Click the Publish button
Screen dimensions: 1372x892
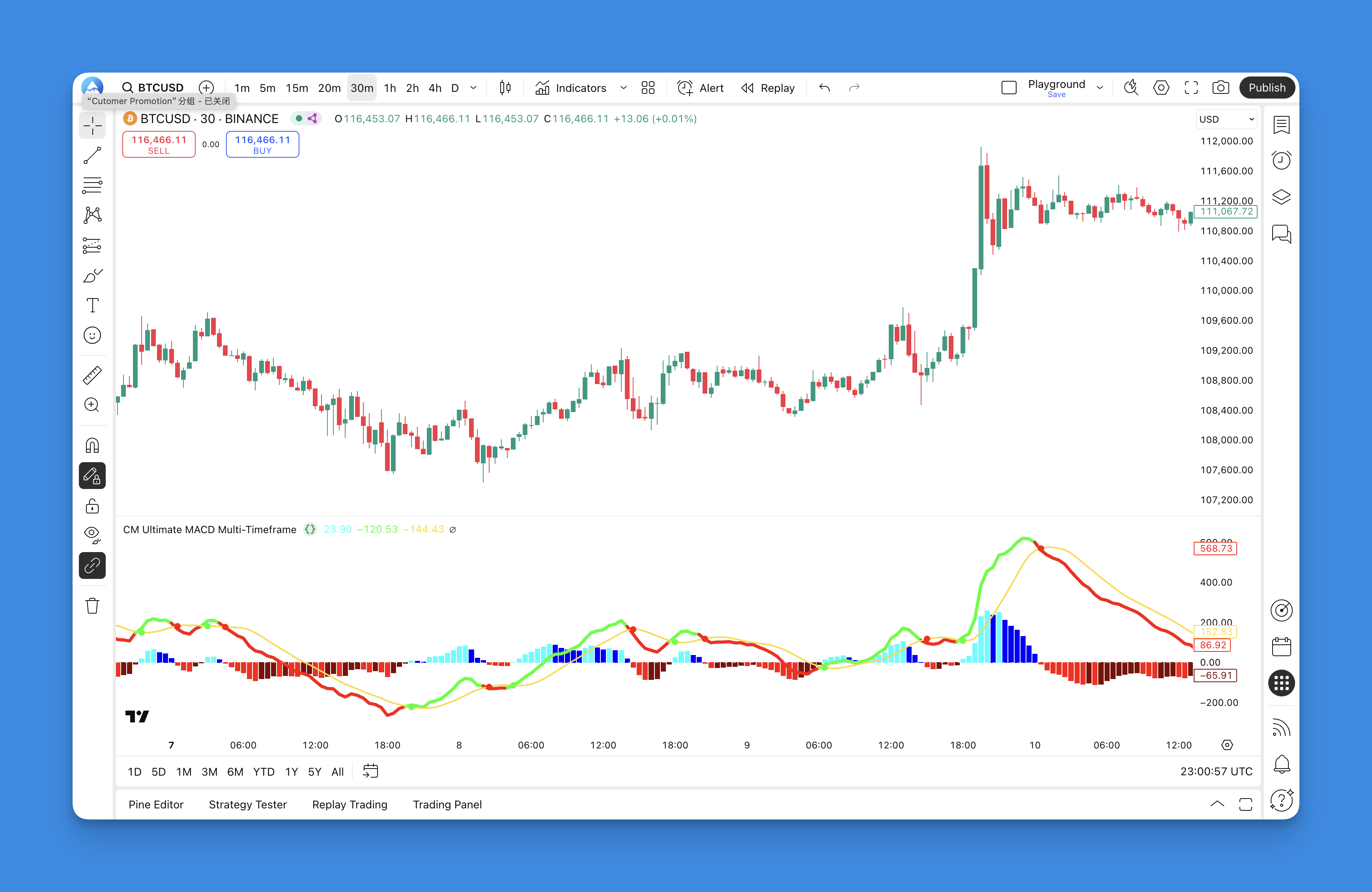(1267, 88)
